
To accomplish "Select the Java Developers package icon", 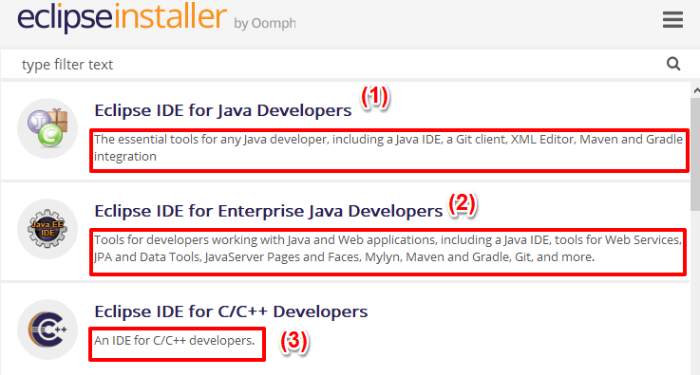I will 47,128.
